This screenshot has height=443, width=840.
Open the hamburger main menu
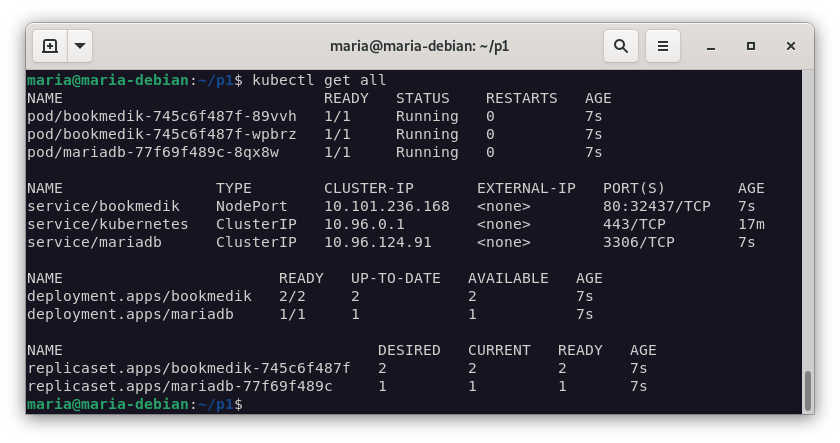click(662, 46)
